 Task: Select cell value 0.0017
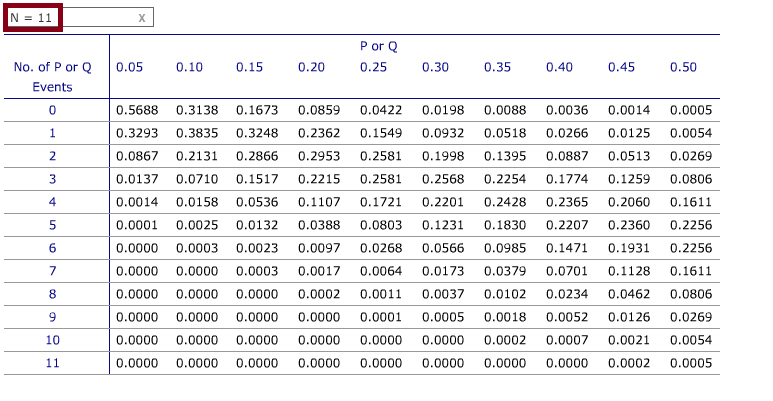(x=319, y=271)
